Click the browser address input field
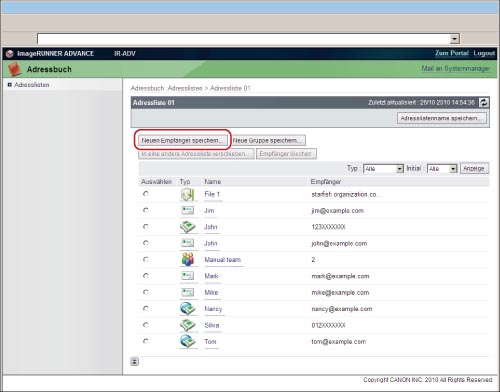This screenshot has height=392, width=500. point(244,39)
